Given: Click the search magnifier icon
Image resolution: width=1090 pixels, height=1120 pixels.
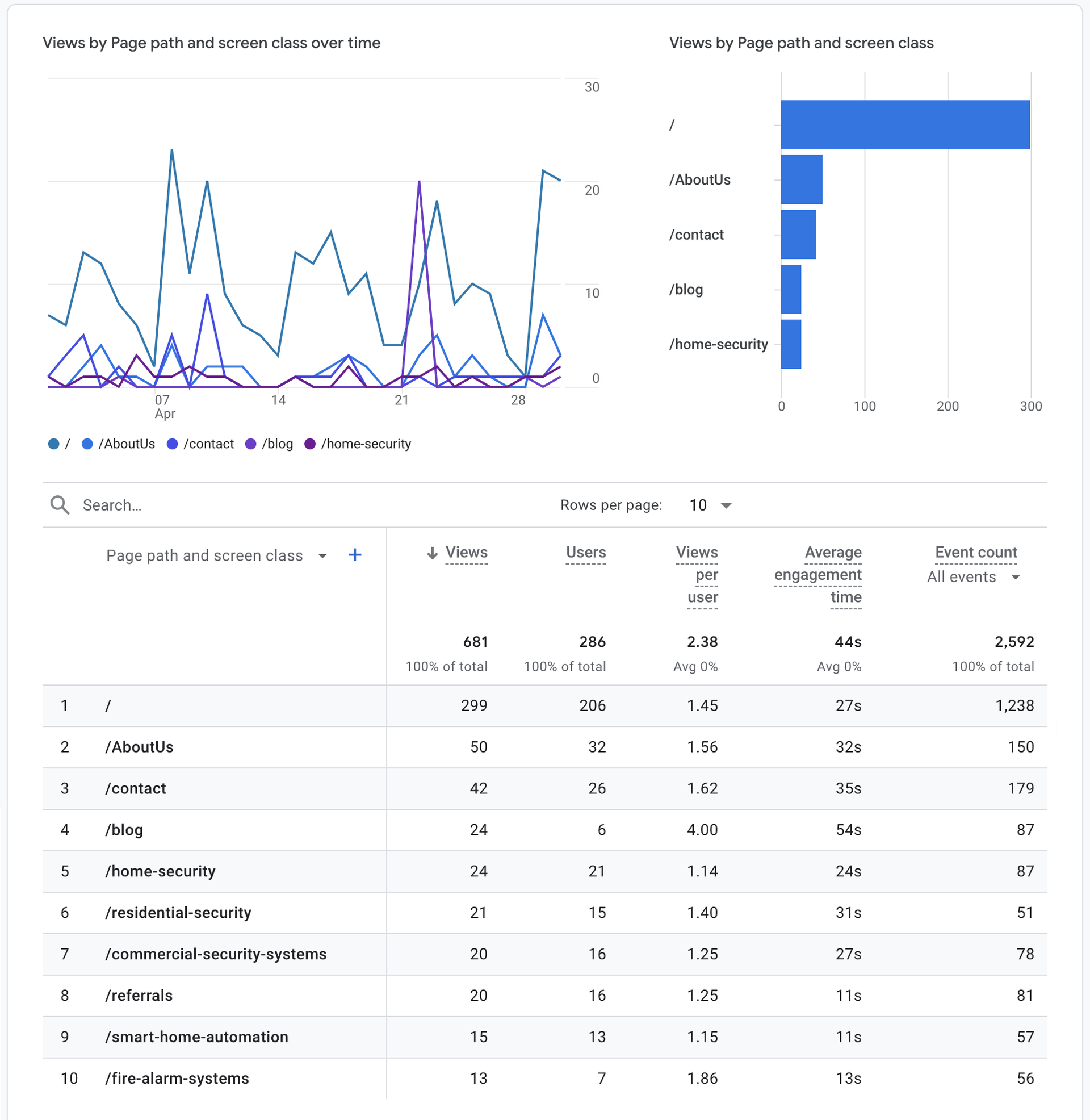Looking at the screenshot, I should (60, 505).
